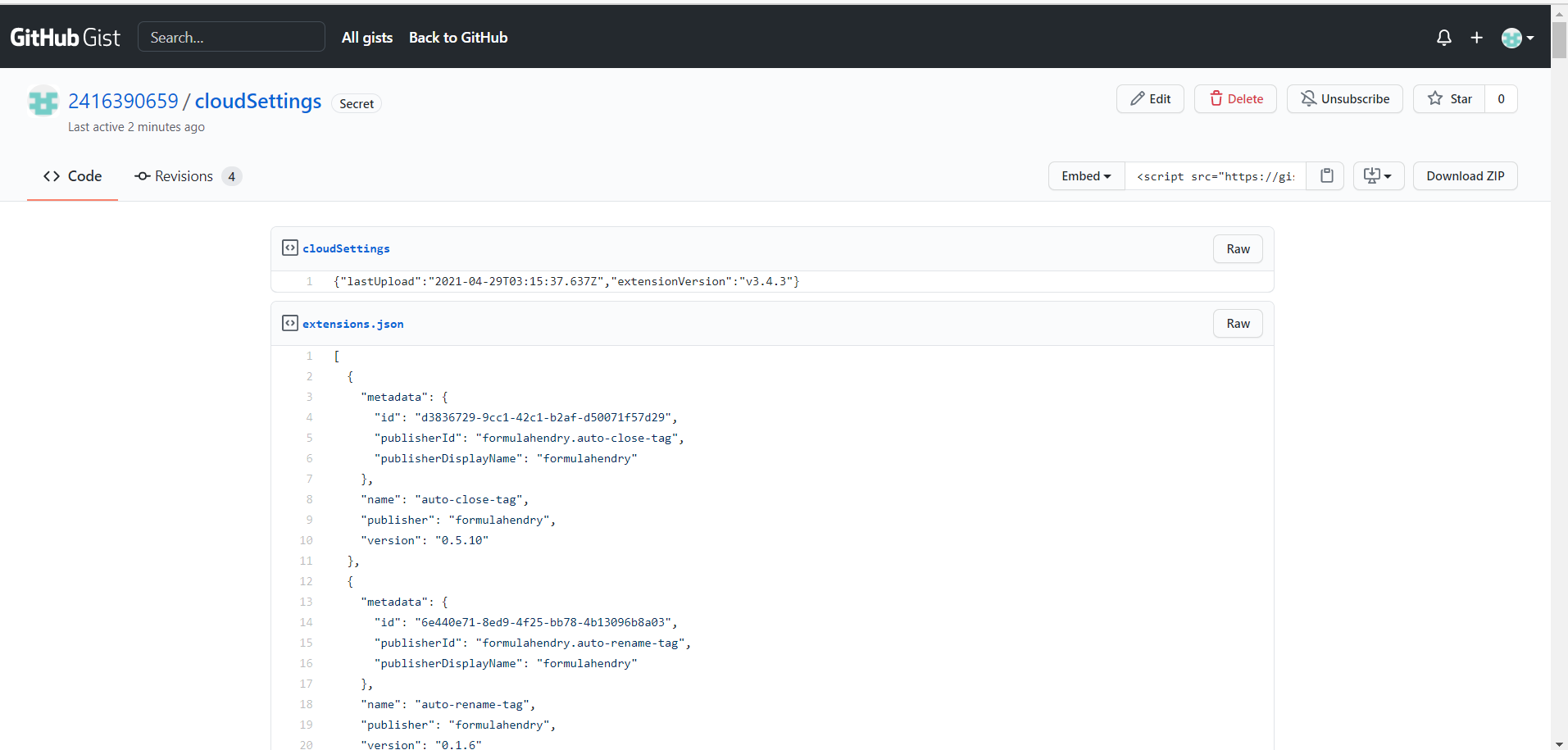Image resolution: width=1568 pixels, height=750 pixels.
Task: Click the "publisherId": "formulahendry.auto-close-tag" line
Action: (x=529, y=438)
